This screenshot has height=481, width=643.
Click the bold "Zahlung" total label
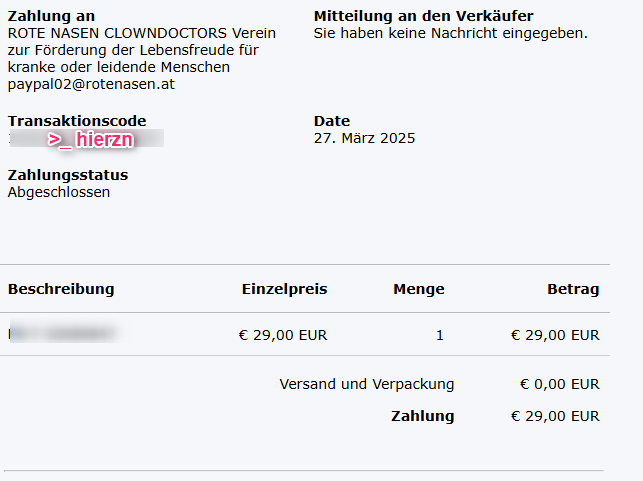(x=422, y=416)
